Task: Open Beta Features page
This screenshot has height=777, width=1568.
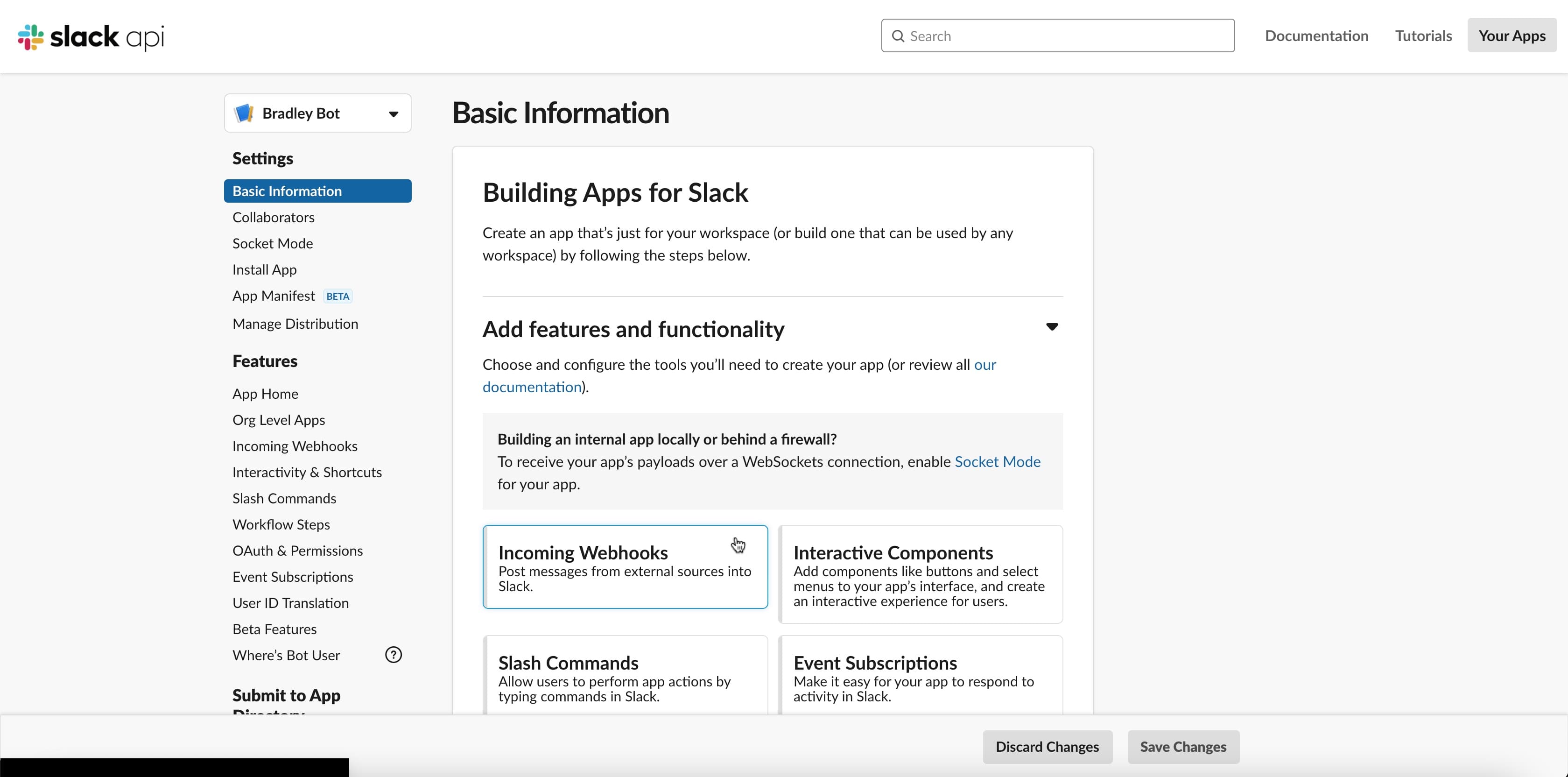Action: pos(274,629)
